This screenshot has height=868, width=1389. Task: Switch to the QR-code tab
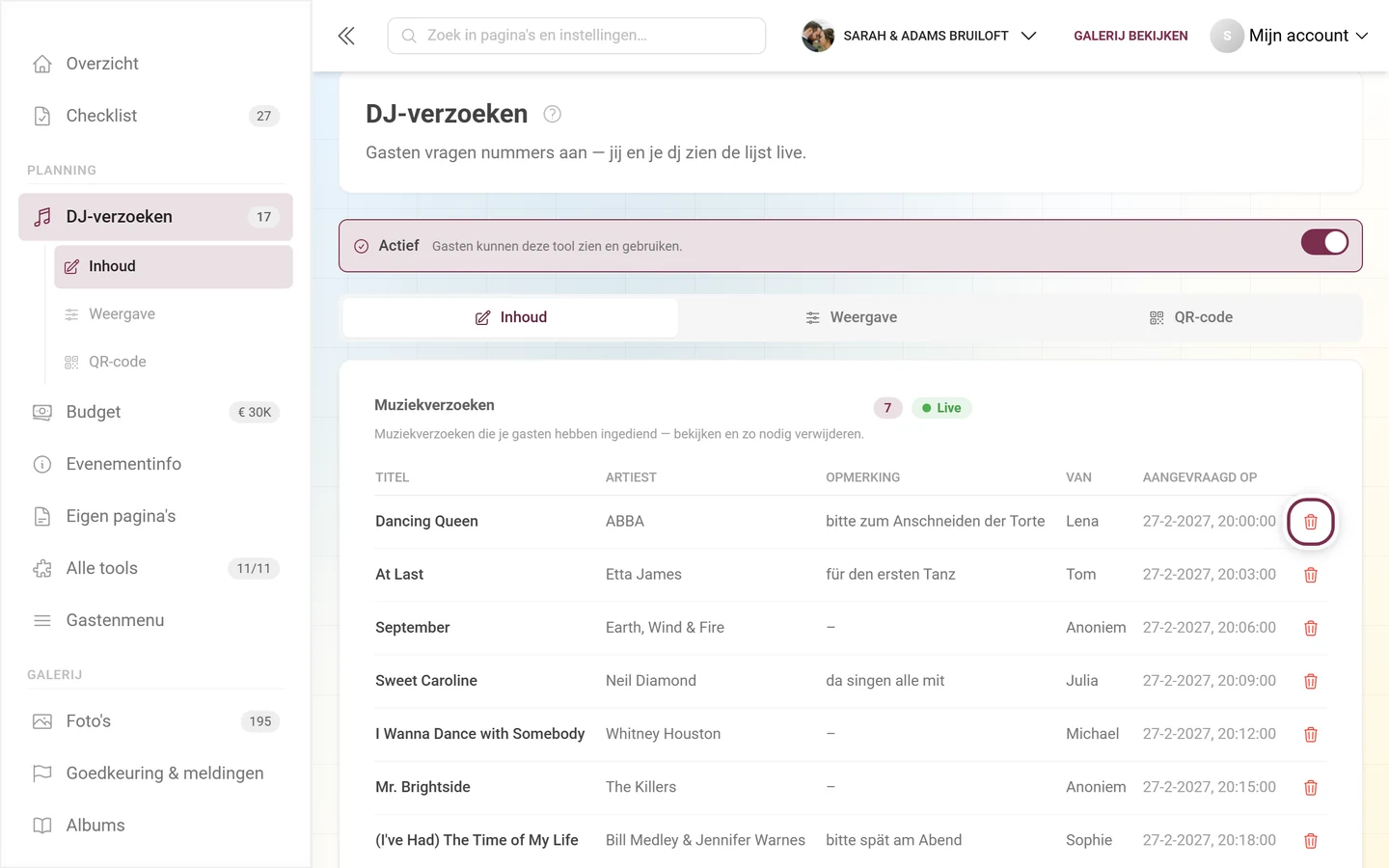[x=1190, y=317]
